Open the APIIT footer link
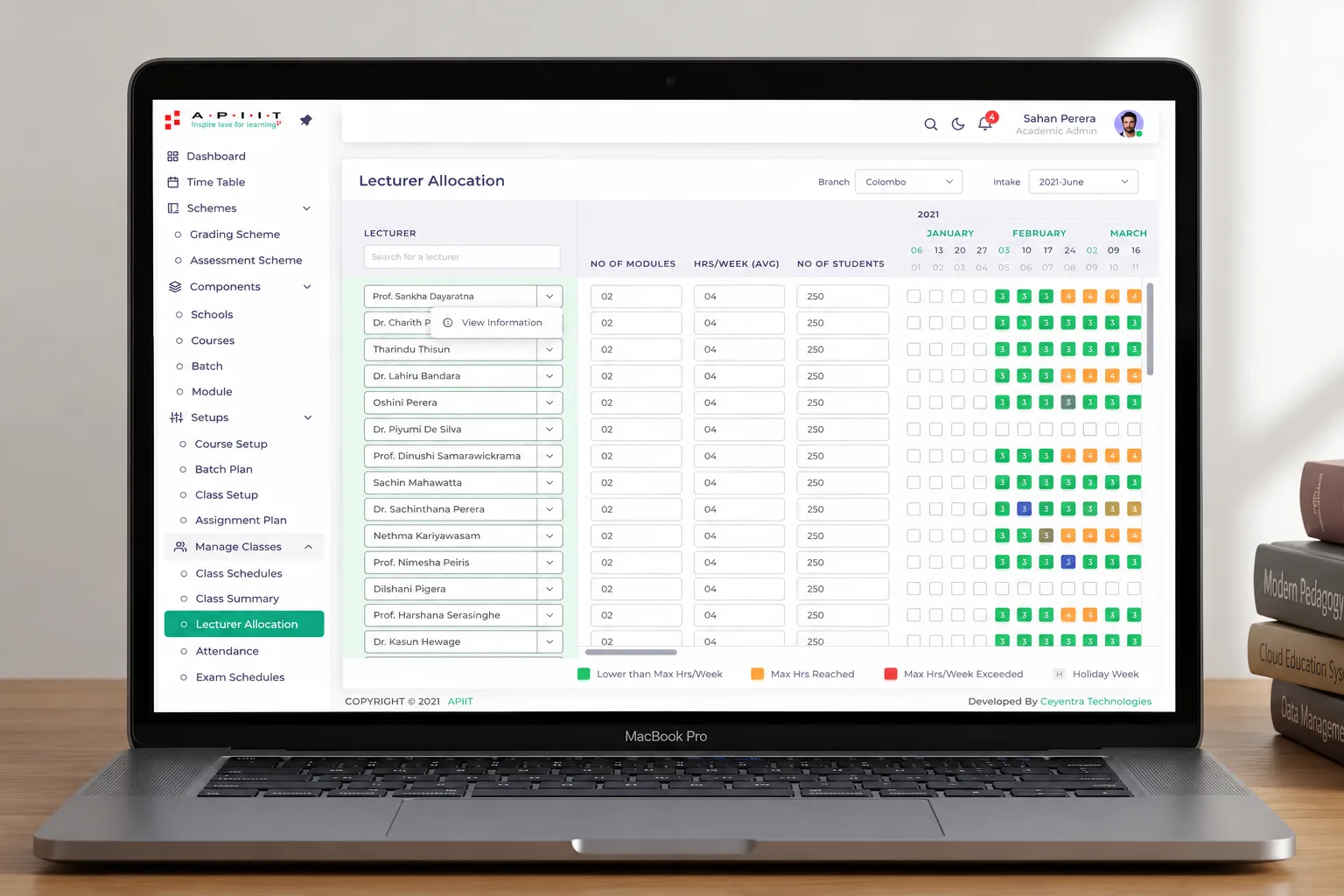This screenshot has width=1344, height=896. click(460, 702)
